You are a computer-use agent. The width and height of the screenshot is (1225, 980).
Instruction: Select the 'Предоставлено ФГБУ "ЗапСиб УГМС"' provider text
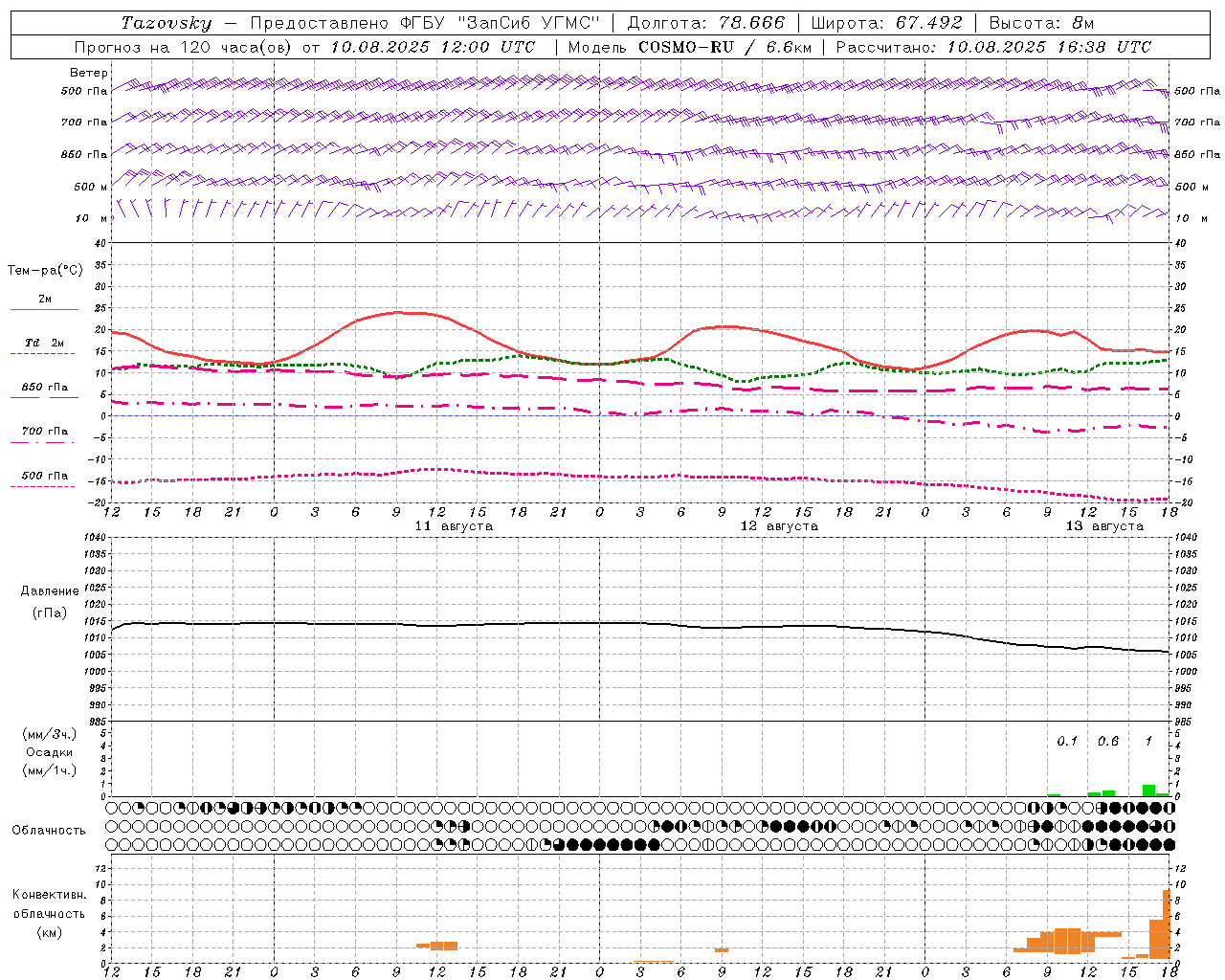coord(425,23)
